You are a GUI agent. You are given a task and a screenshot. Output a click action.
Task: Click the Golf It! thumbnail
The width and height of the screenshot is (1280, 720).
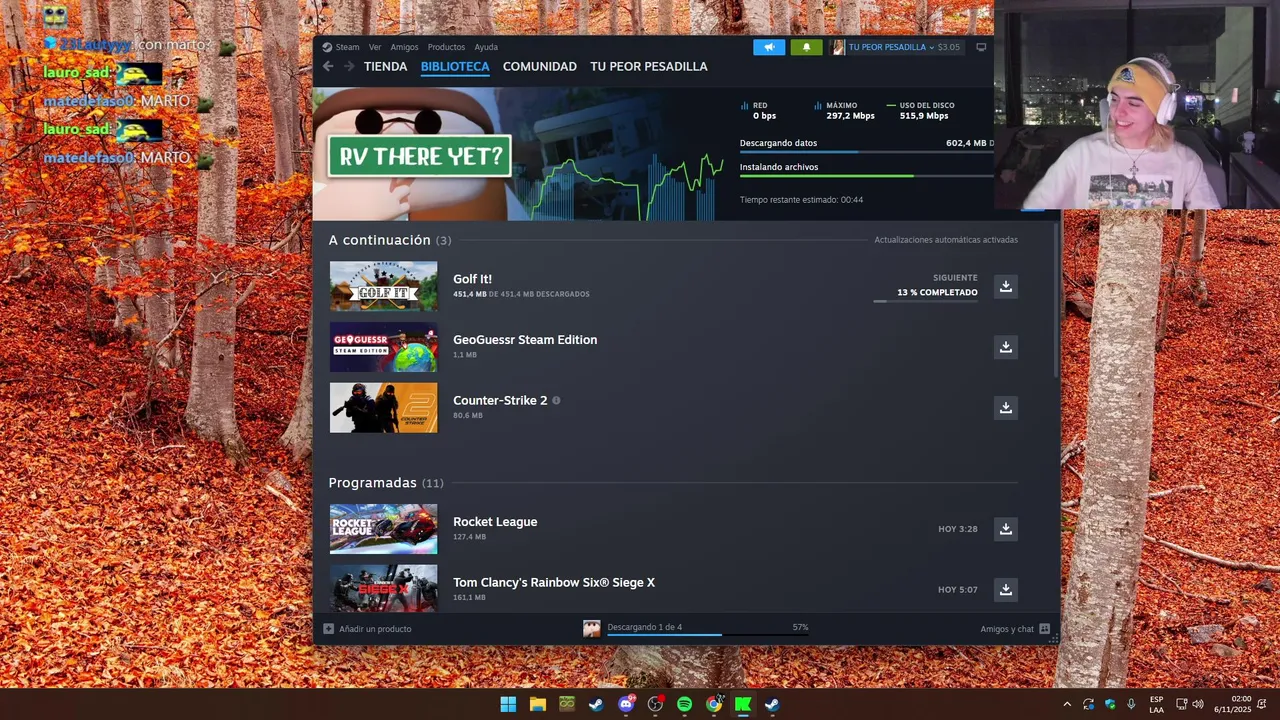pos(384,286)
